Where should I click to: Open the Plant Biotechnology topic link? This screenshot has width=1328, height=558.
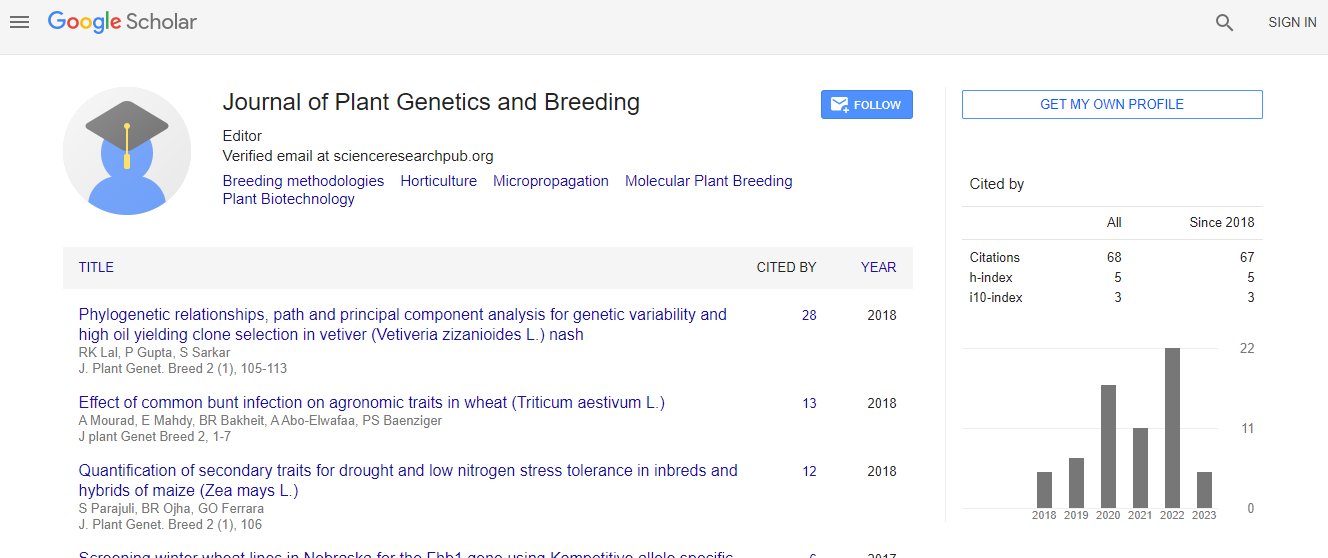[288, 199]
